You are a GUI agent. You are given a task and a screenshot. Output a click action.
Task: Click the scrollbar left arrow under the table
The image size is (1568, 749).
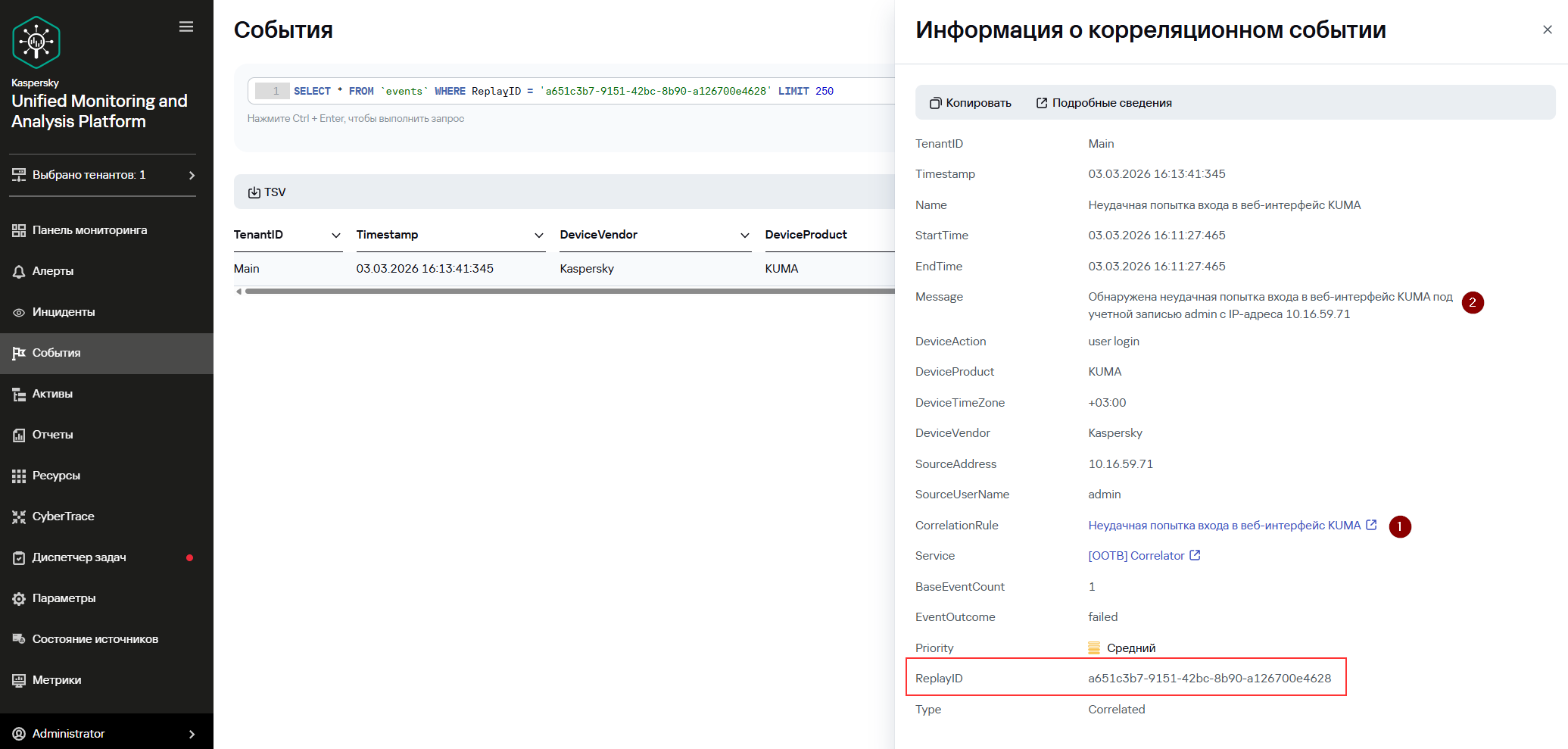pos(239,291)
